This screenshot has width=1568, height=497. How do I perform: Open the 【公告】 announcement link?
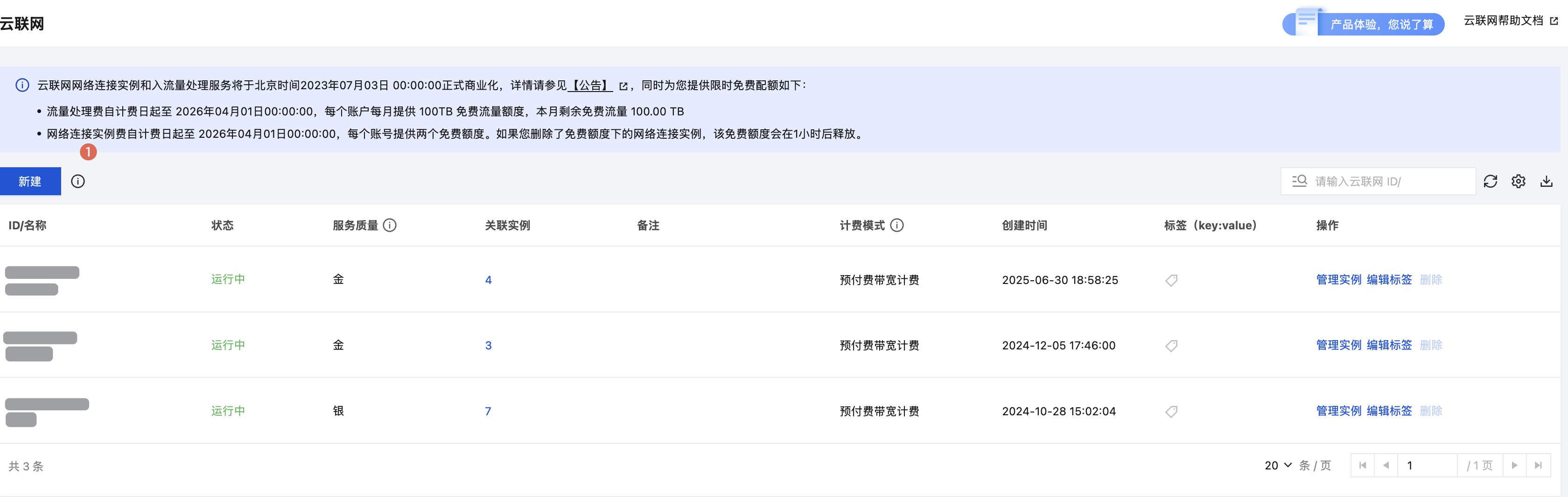click(x=590, y=85)
